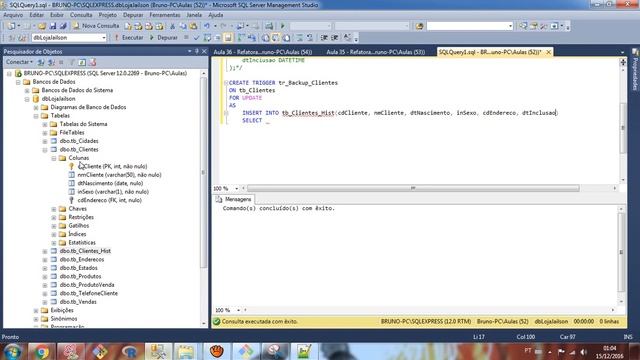Select the Índices folder
This screenshot has height=360, width=640.
(x=77, y=234)
